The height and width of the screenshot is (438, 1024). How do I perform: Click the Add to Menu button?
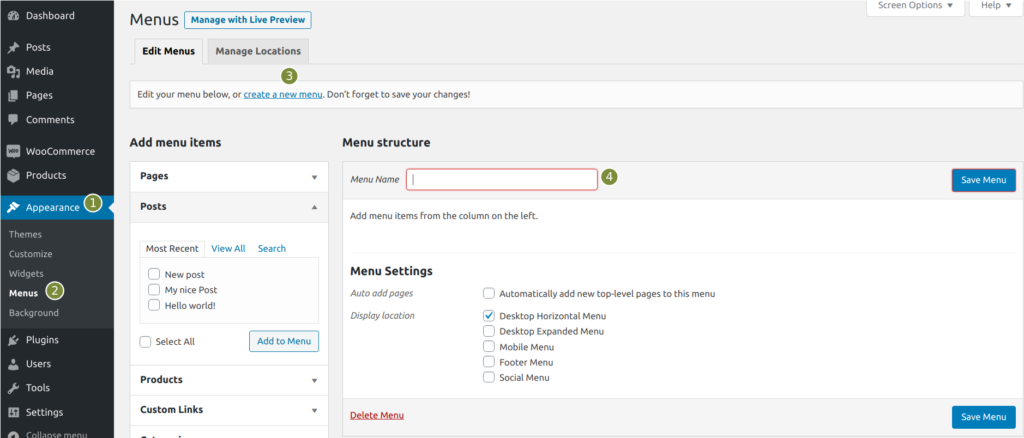tap(284, 341)
